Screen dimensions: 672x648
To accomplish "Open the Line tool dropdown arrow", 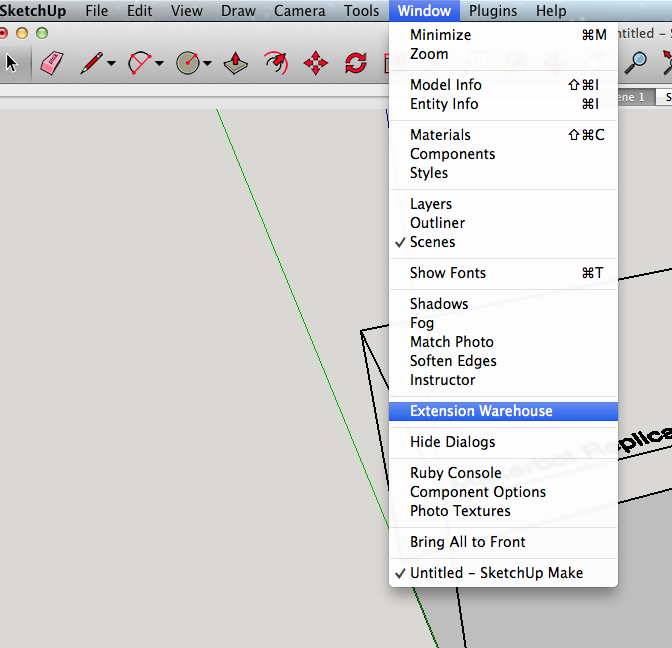I will tap(111, 63).
